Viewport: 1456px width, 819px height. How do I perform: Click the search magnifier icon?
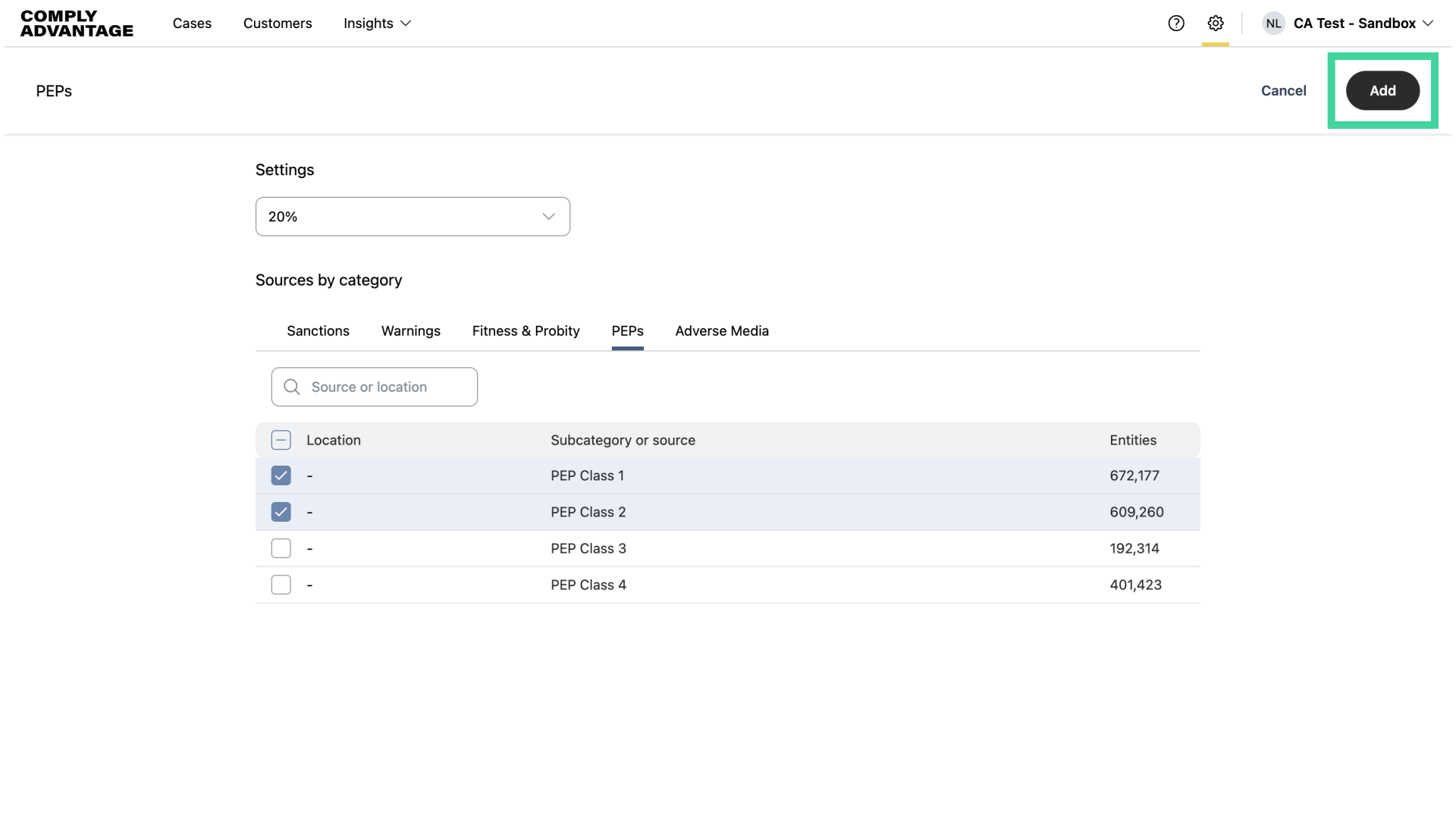(292, 387)
